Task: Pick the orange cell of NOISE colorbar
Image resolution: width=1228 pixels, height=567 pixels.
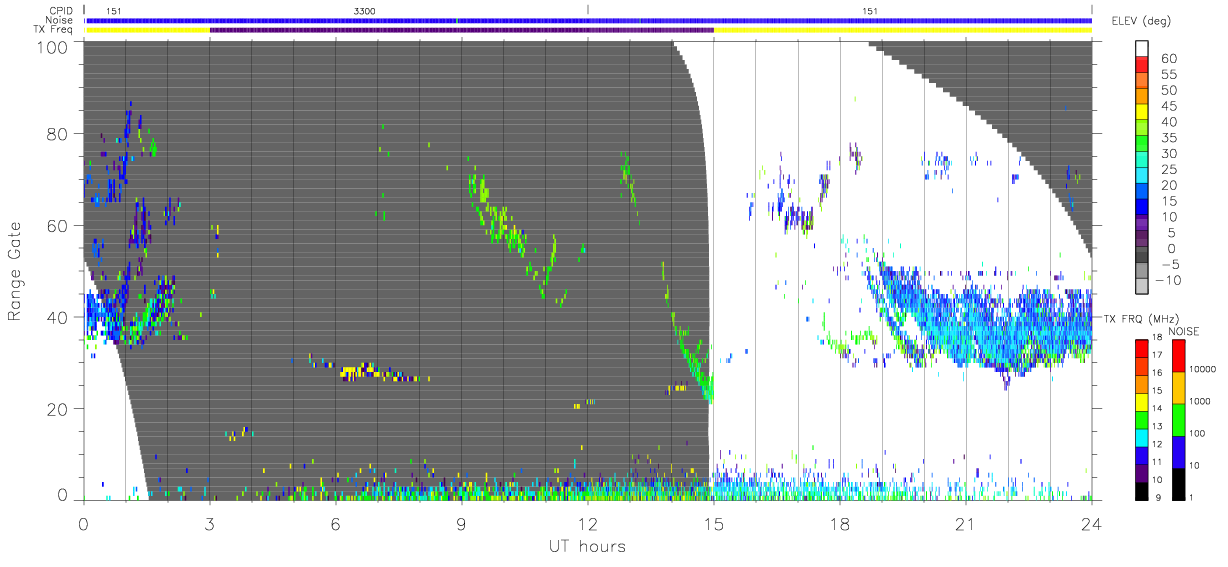Action: [1179, 387]
